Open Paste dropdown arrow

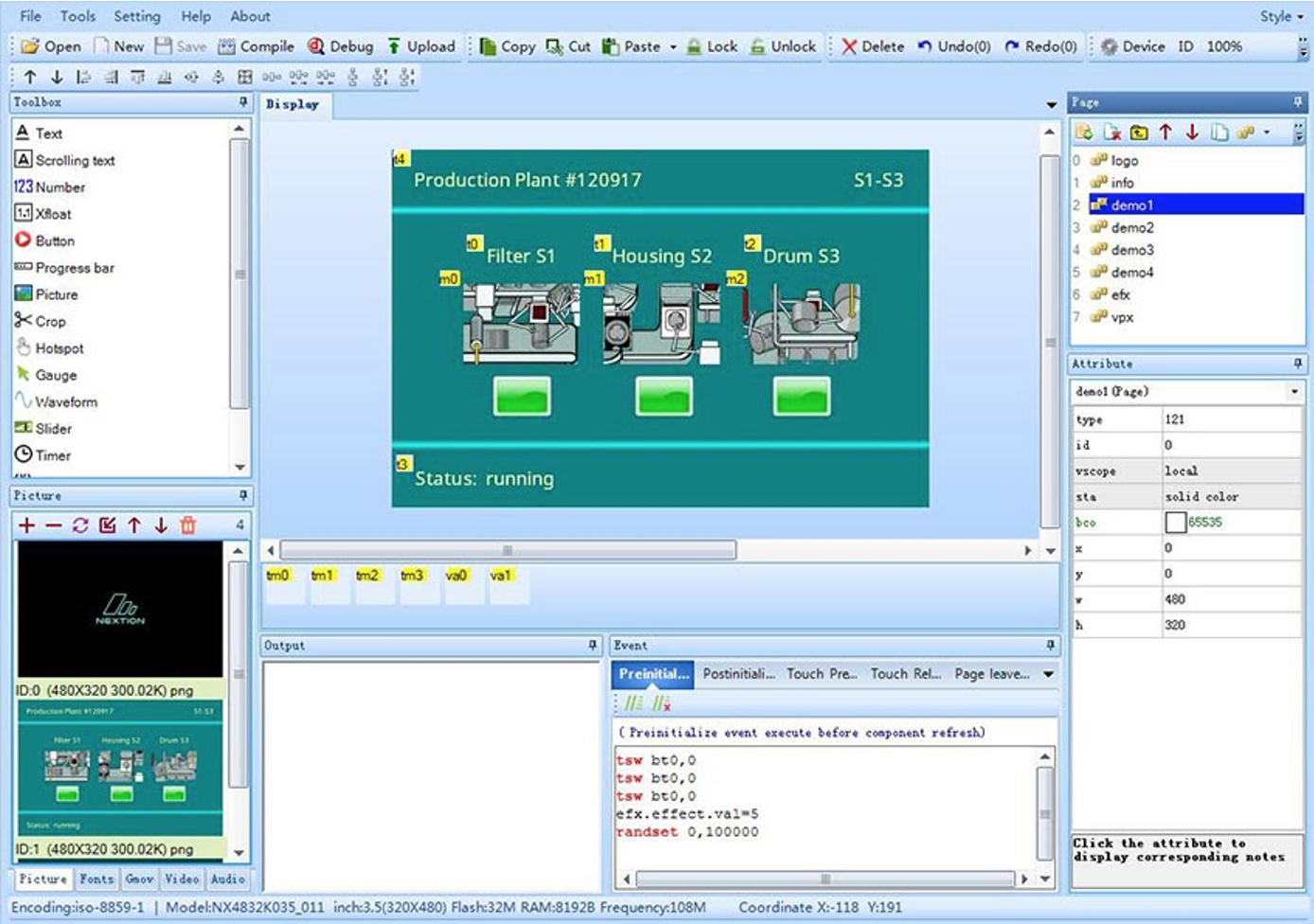coord(673,46)
